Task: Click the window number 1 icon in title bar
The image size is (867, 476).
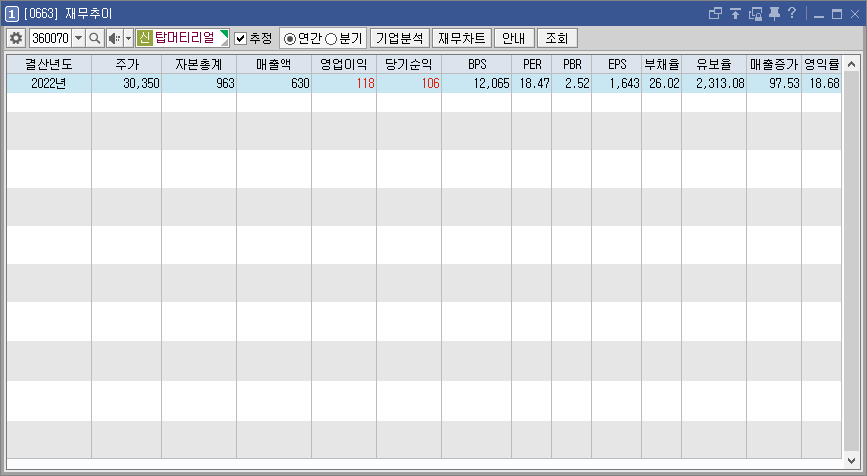Action: [x=12, y=13]
